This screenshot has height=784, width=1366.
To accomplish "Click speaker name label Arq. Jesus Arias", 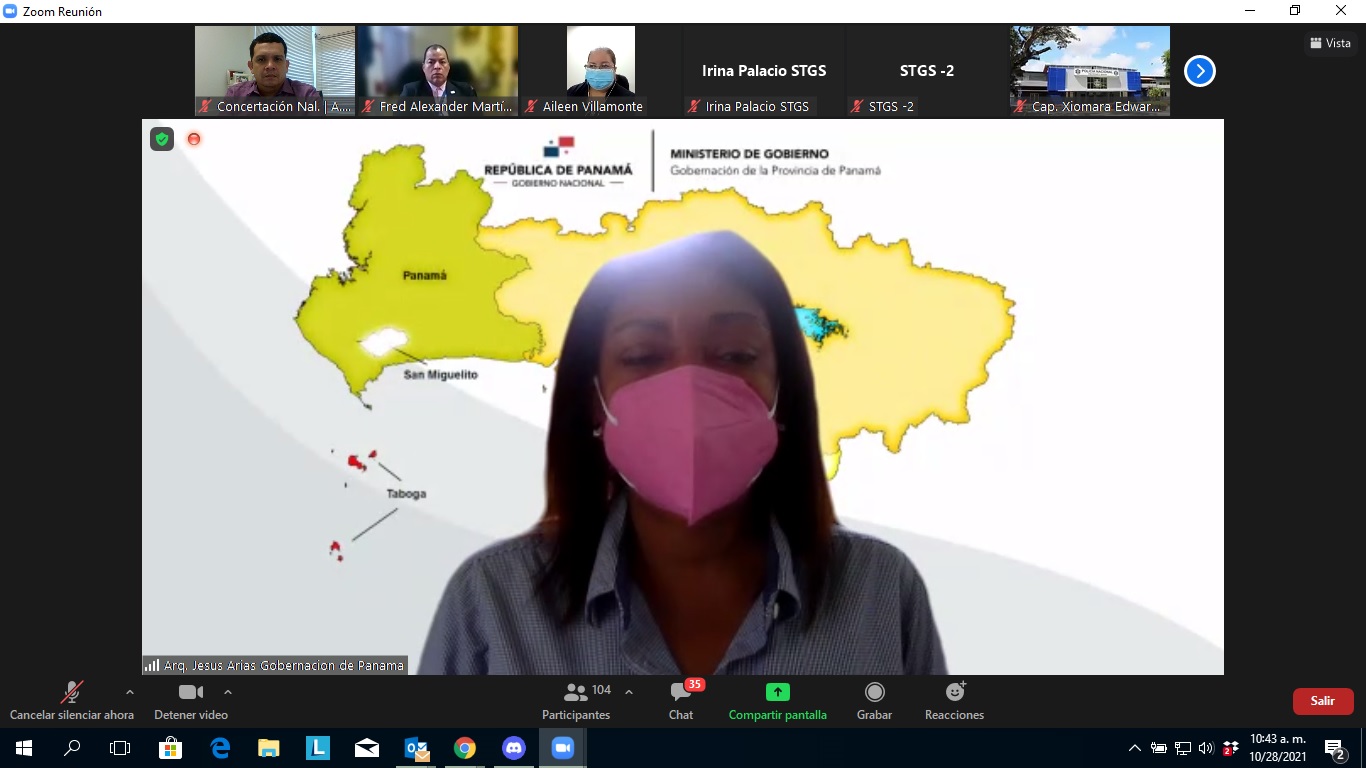I will pos(275,665).
